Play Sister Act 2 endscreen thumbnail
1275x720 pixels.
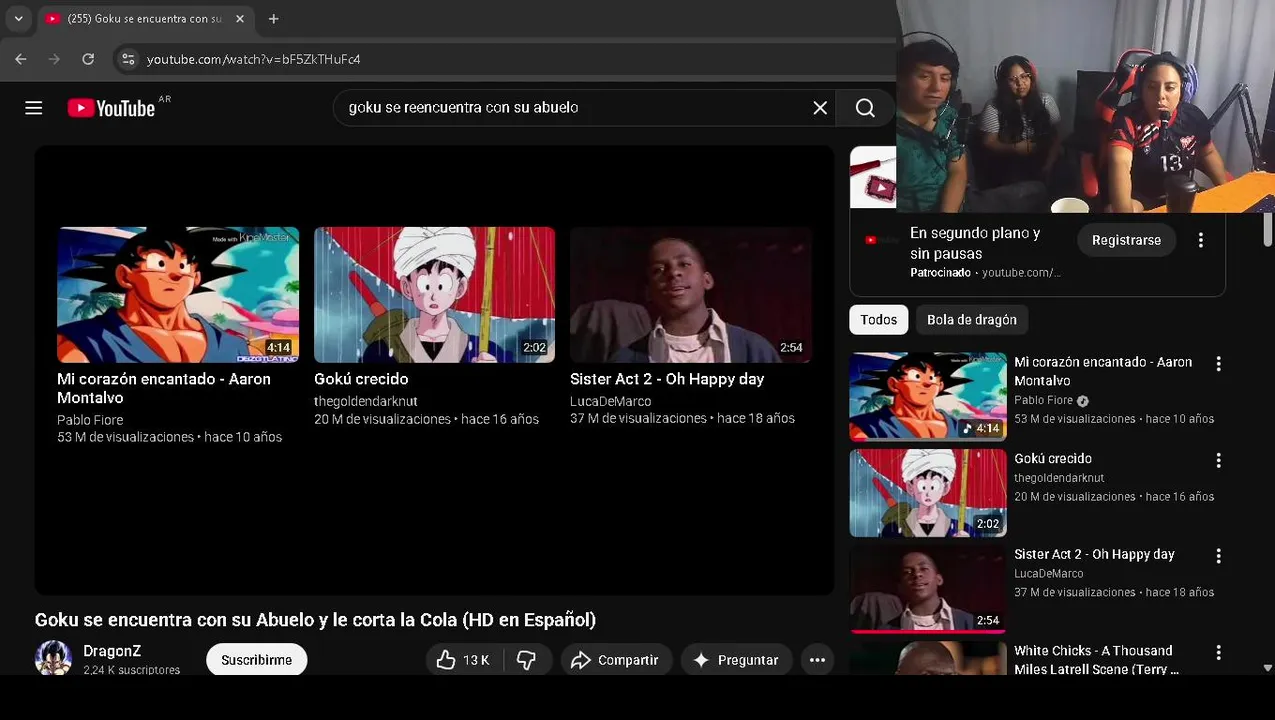point(690,295)
